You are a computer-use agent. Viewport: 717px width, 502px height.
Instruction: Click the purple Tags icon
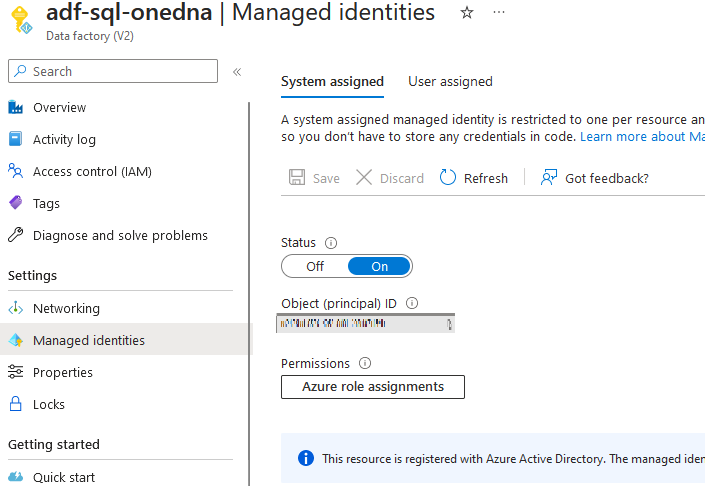point(16,203)
